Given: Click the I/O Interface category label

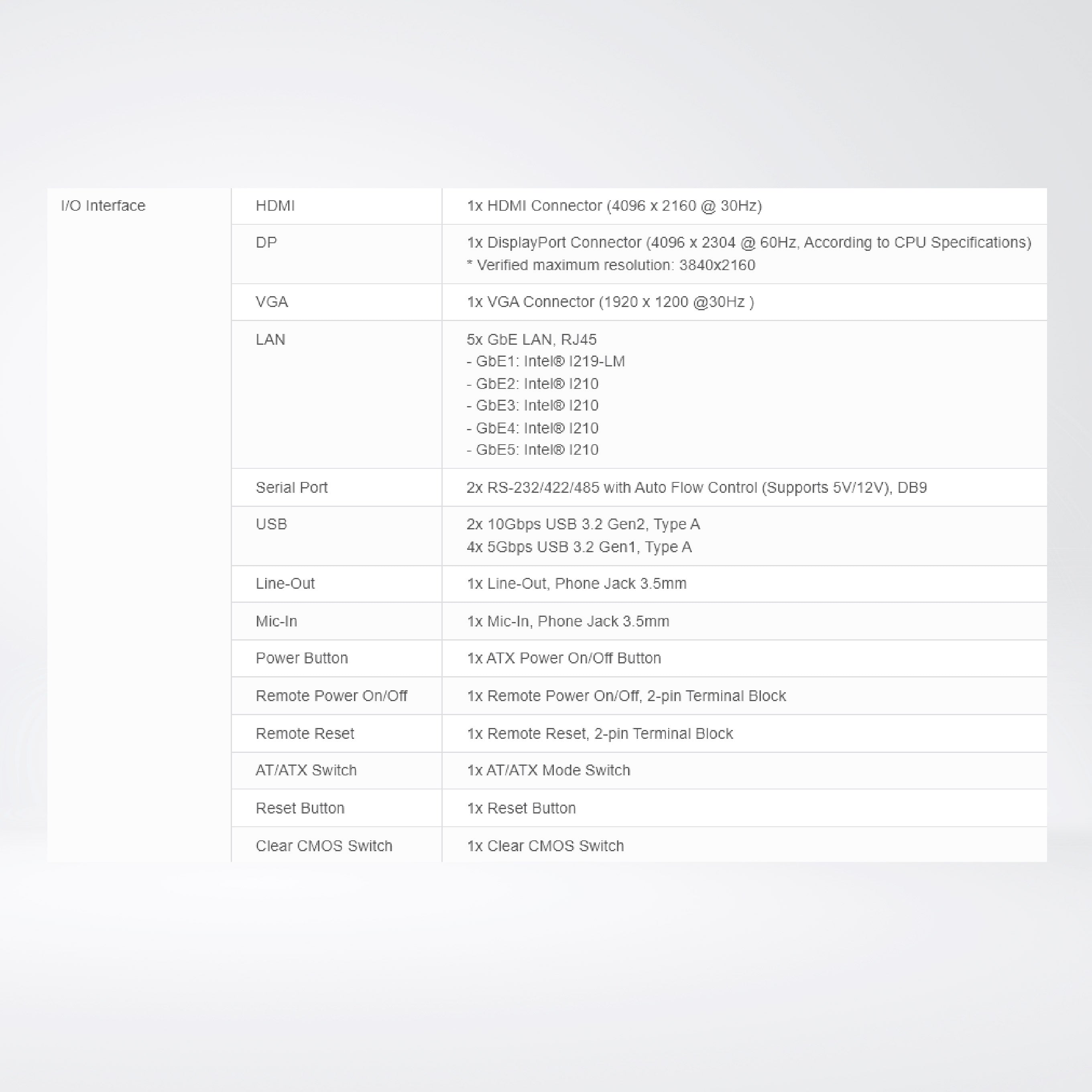Looking at the screenshot, I should [103, 206].
